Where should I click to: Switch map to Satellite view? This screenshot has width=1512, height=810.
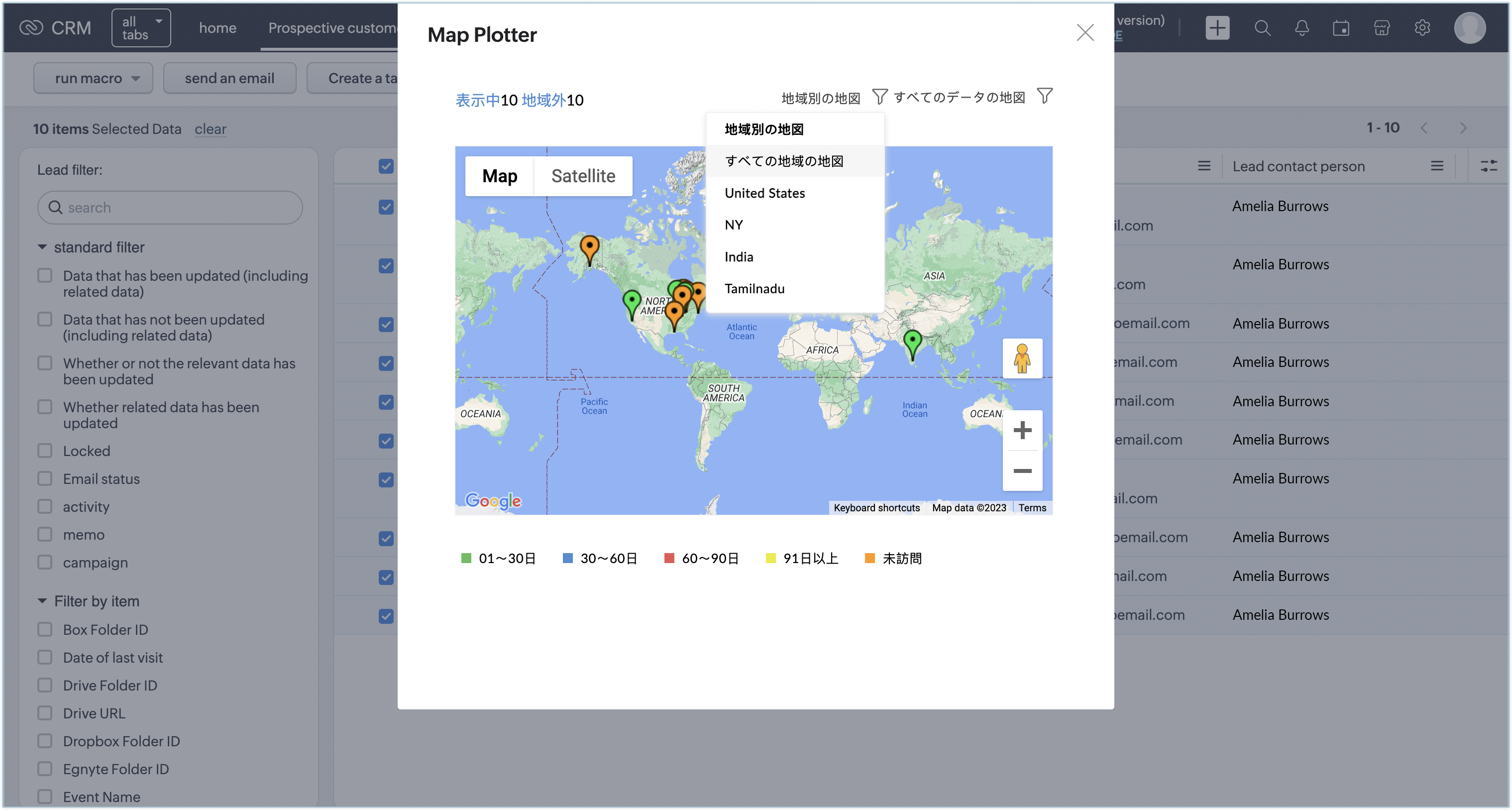click(583, 176)
